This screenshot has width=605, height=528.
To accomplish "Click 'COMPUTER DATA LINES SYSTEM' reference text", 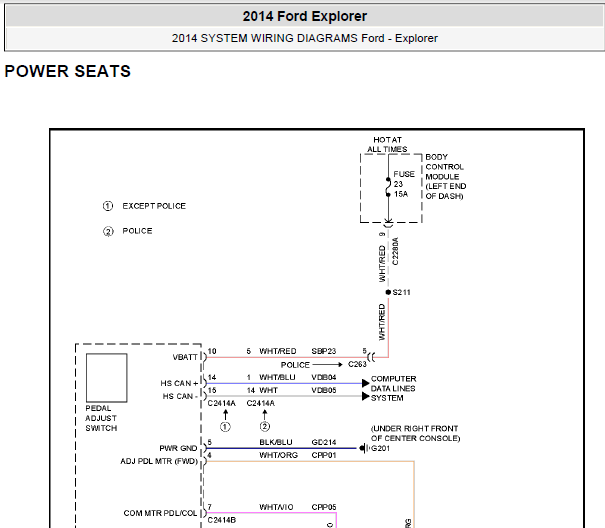I will click(x=394, y=388).
